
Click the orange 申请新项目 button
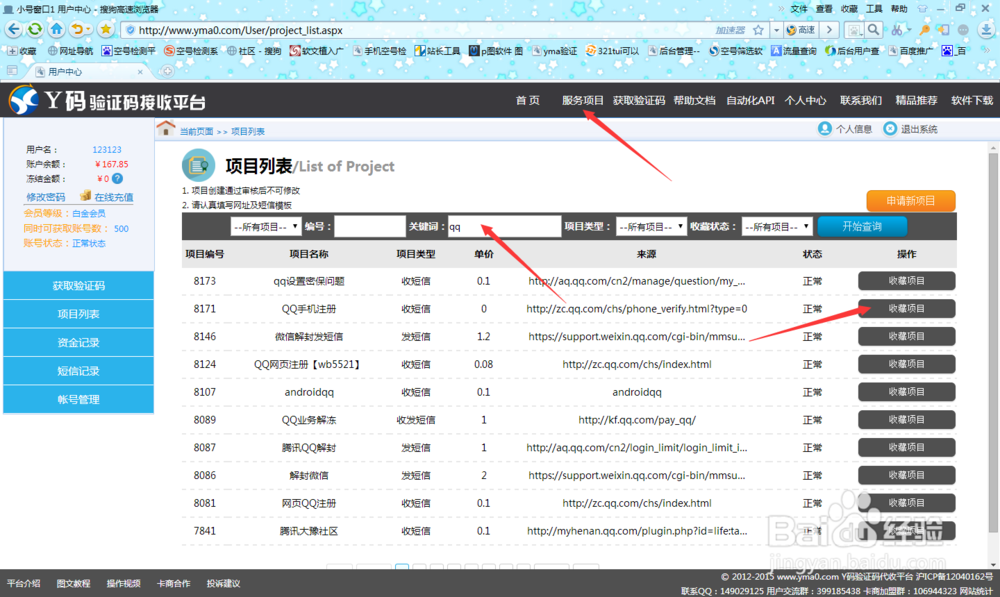coord(911,200)
